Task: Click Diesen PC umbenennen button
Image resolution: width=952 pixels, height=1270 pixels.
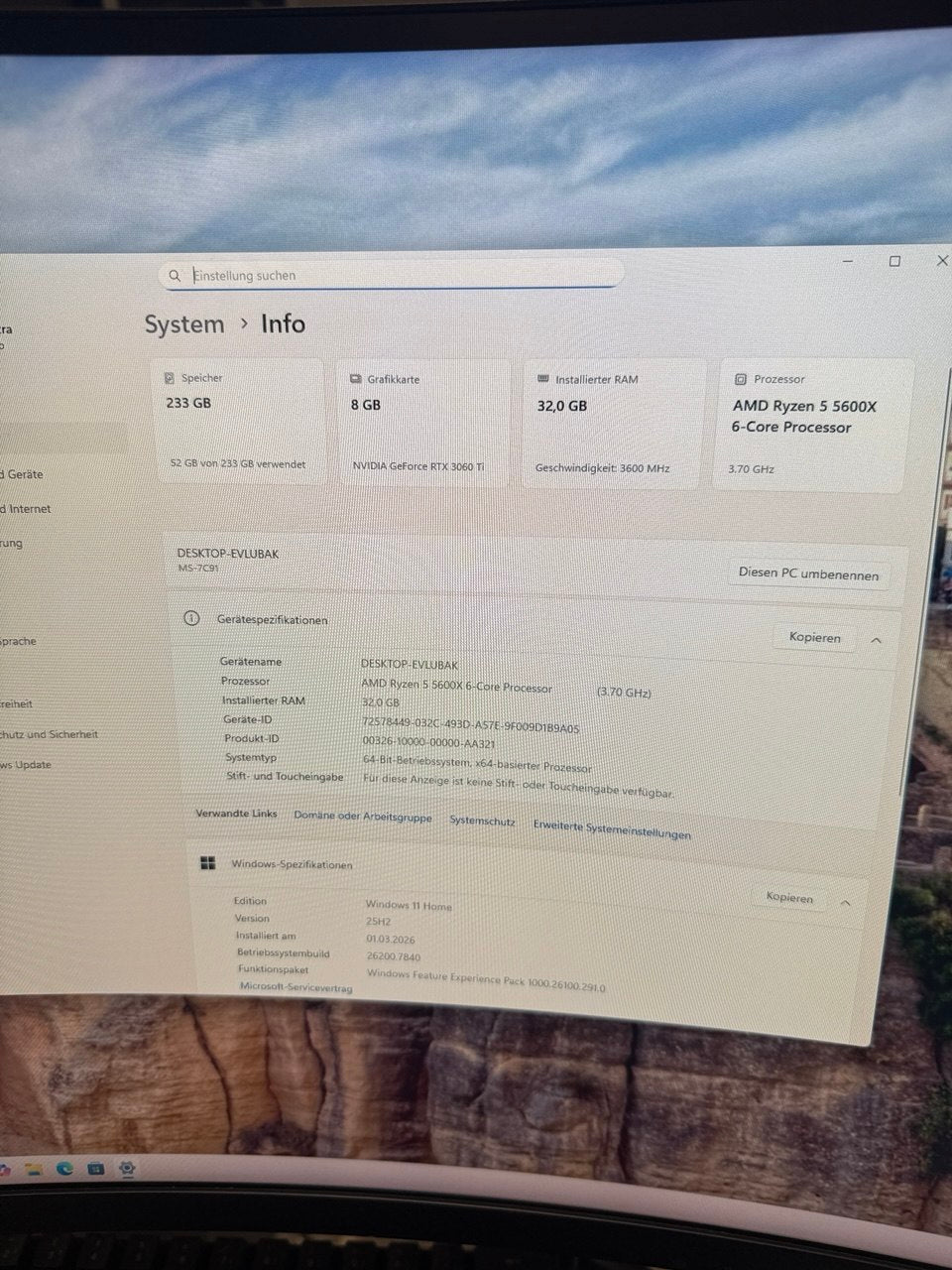Action: [808, 572]
